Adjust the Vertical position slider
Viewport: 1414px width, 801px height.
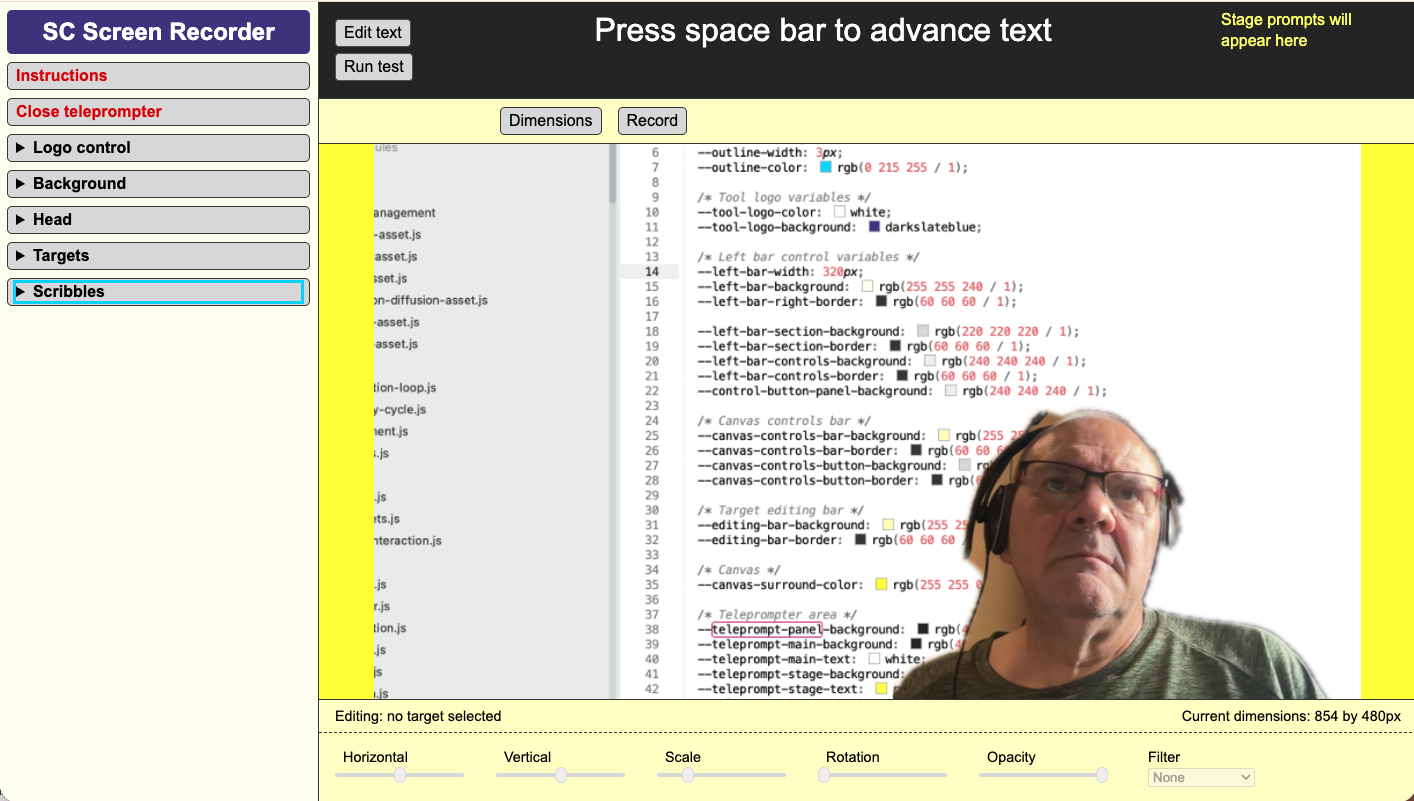click(560, 775)
